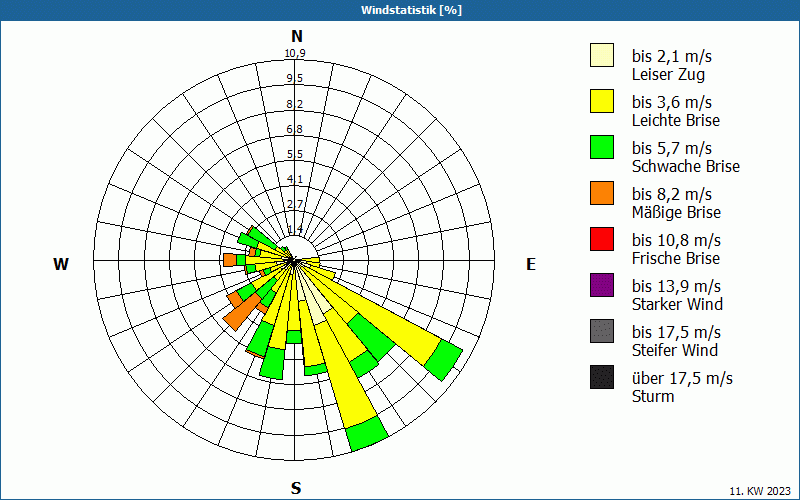Click the '1,4' ring scale value

pyautogui.click(x=295, y=229)
